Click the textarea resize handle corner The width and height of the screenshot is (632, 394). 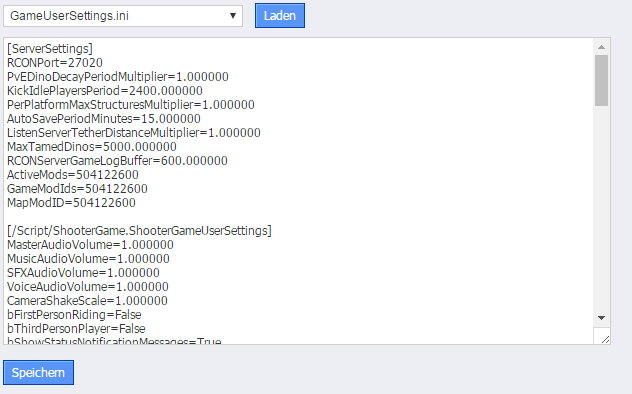pos(605,339)
